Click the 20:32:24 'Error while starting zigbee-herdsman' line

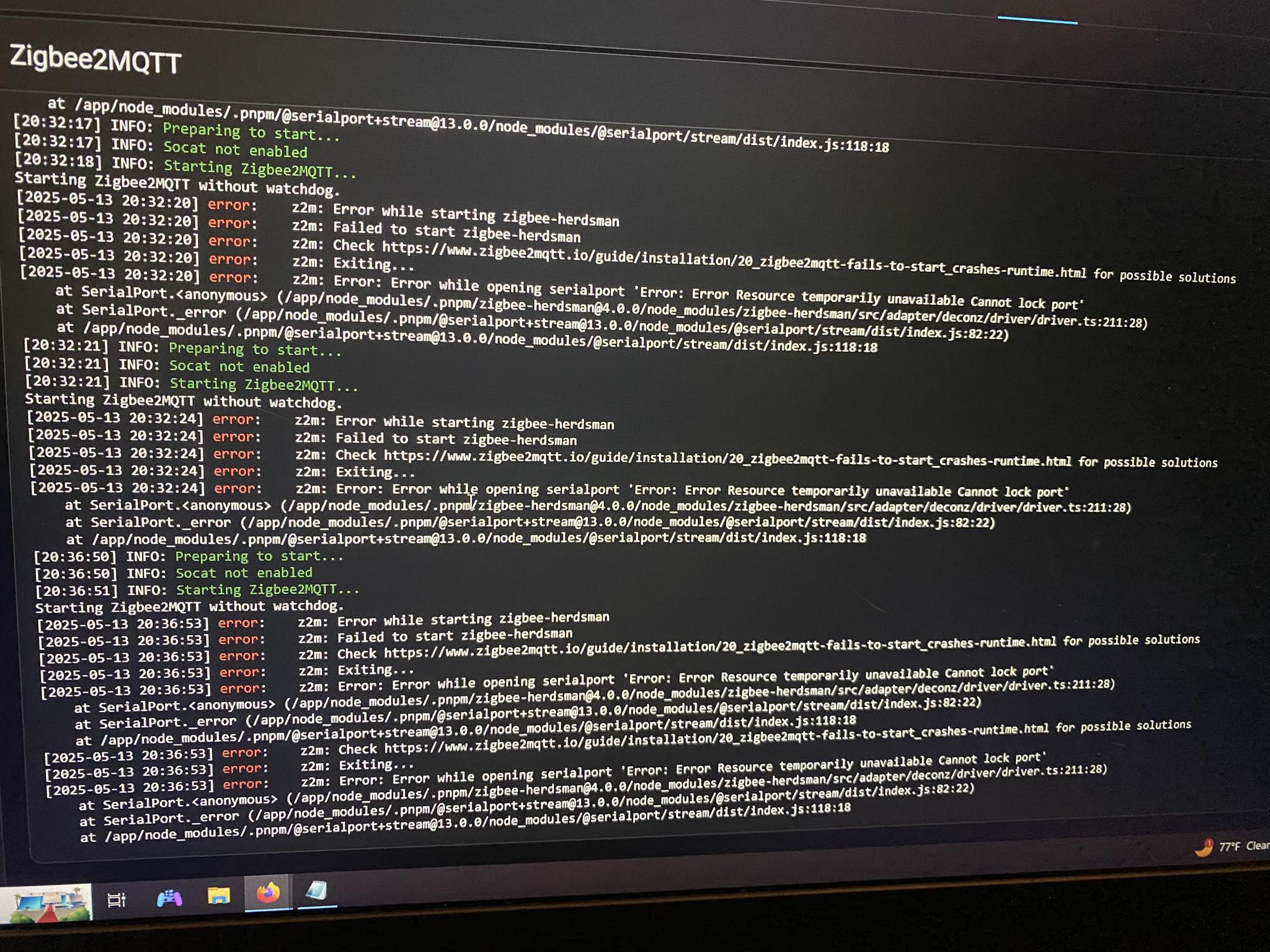coord(321,421)
